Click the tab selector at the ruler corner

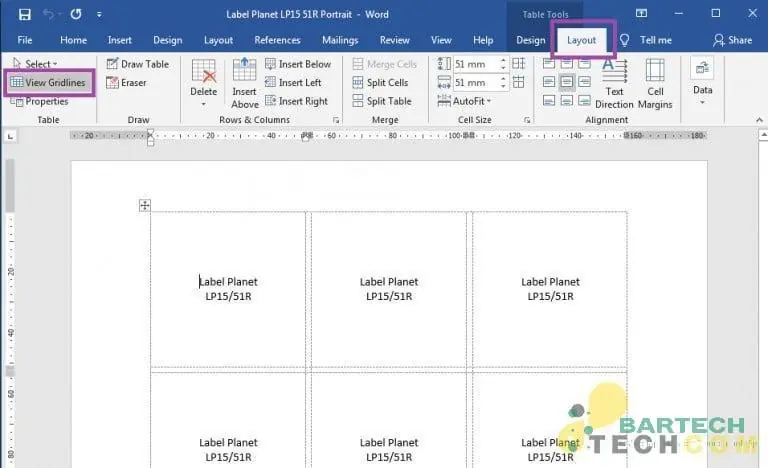10,136
